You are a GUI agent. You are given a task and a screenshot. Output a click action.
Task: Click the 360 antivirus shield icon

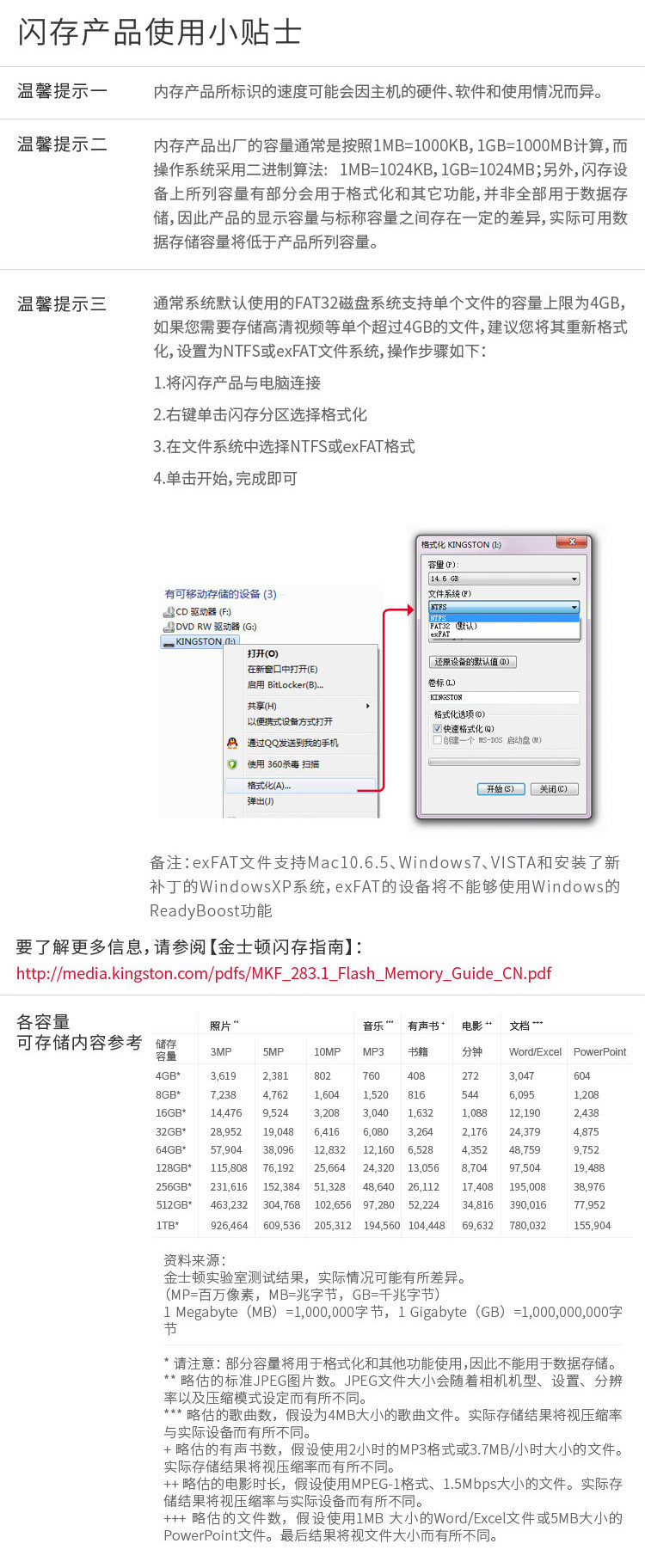click(x=232, y=764)
